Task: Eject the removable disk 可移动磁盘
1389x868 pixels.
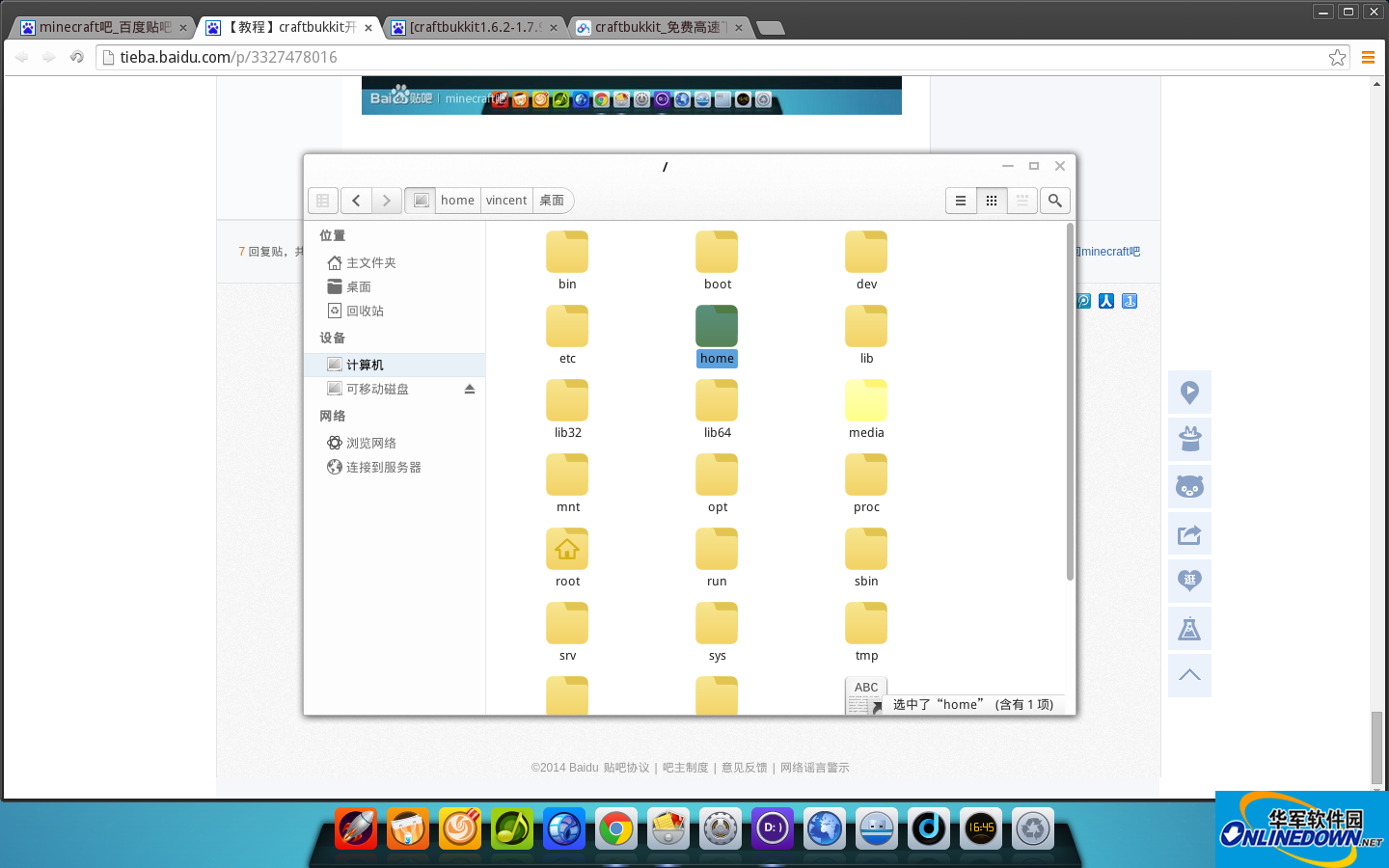Action: click(470, 389)
